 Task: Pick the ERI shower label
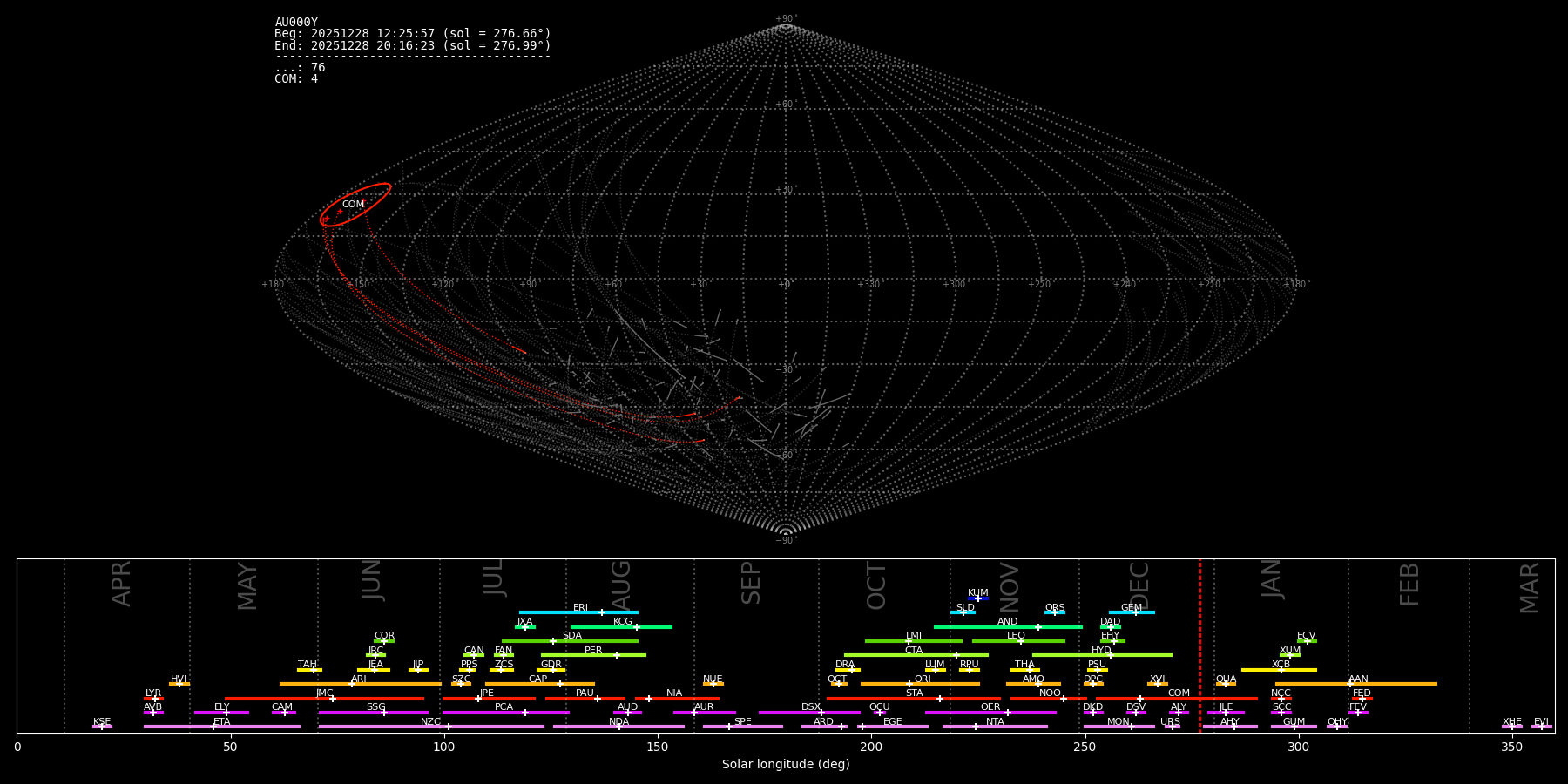click(581, 608)
